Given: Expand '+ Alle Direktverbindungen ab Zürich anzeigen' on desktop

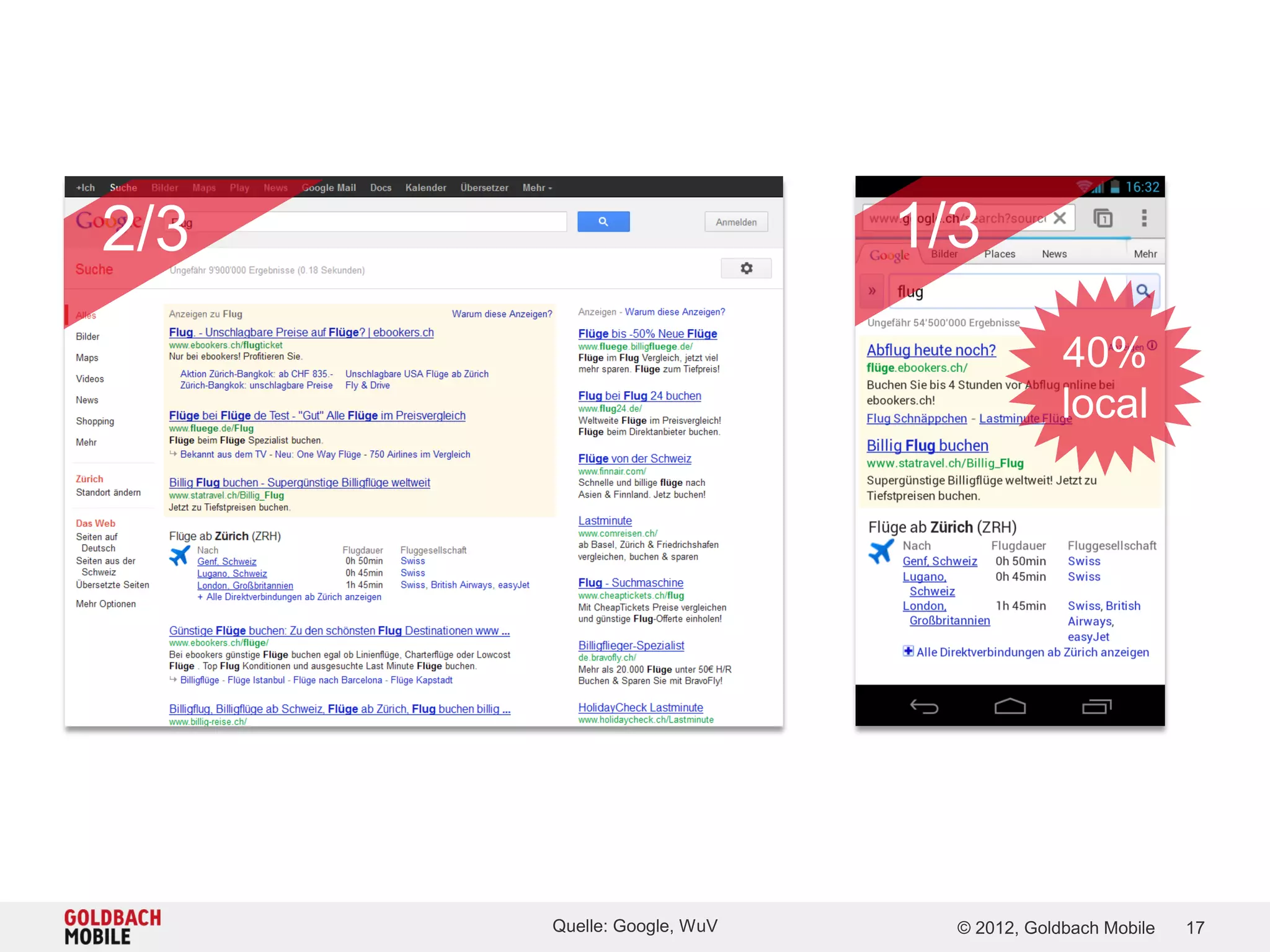Looking at the screenshot, I should pos(289,597).
